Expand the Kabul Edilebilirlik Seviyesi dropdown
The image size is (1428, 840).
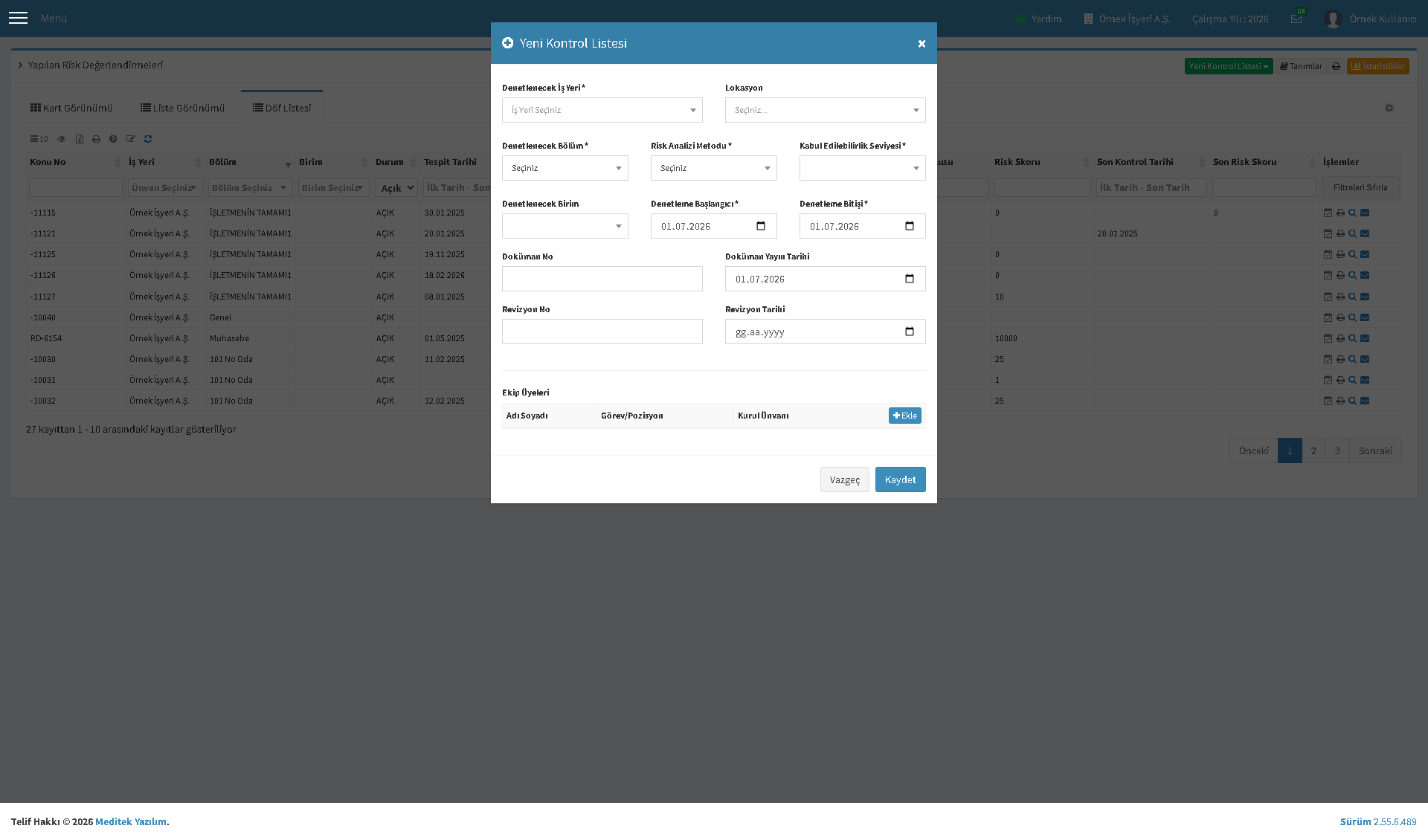pos(863,168)
